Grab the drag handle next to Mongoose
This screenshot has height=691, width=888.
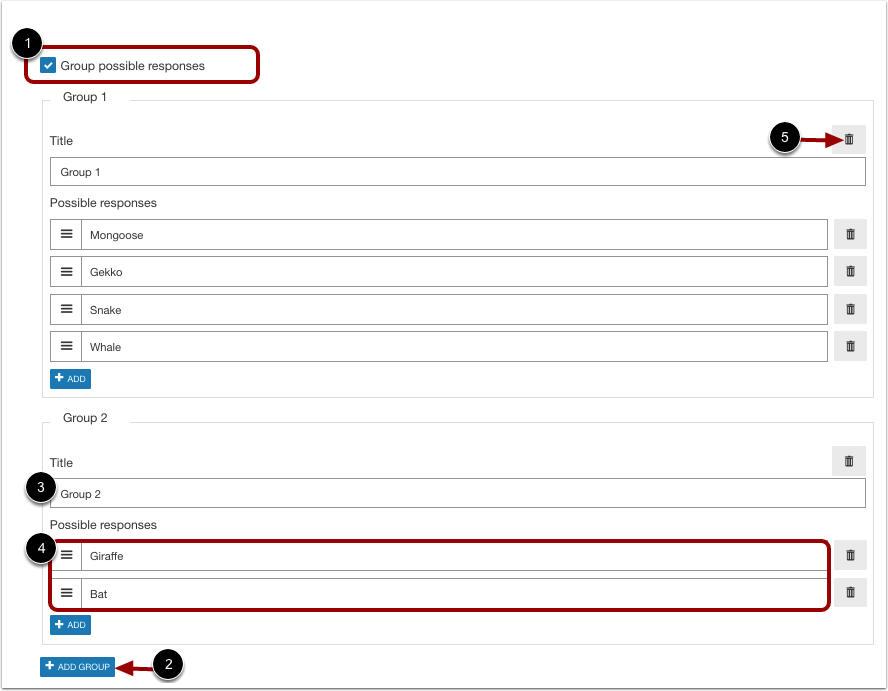pyautogui.click(x=66, y=234)
